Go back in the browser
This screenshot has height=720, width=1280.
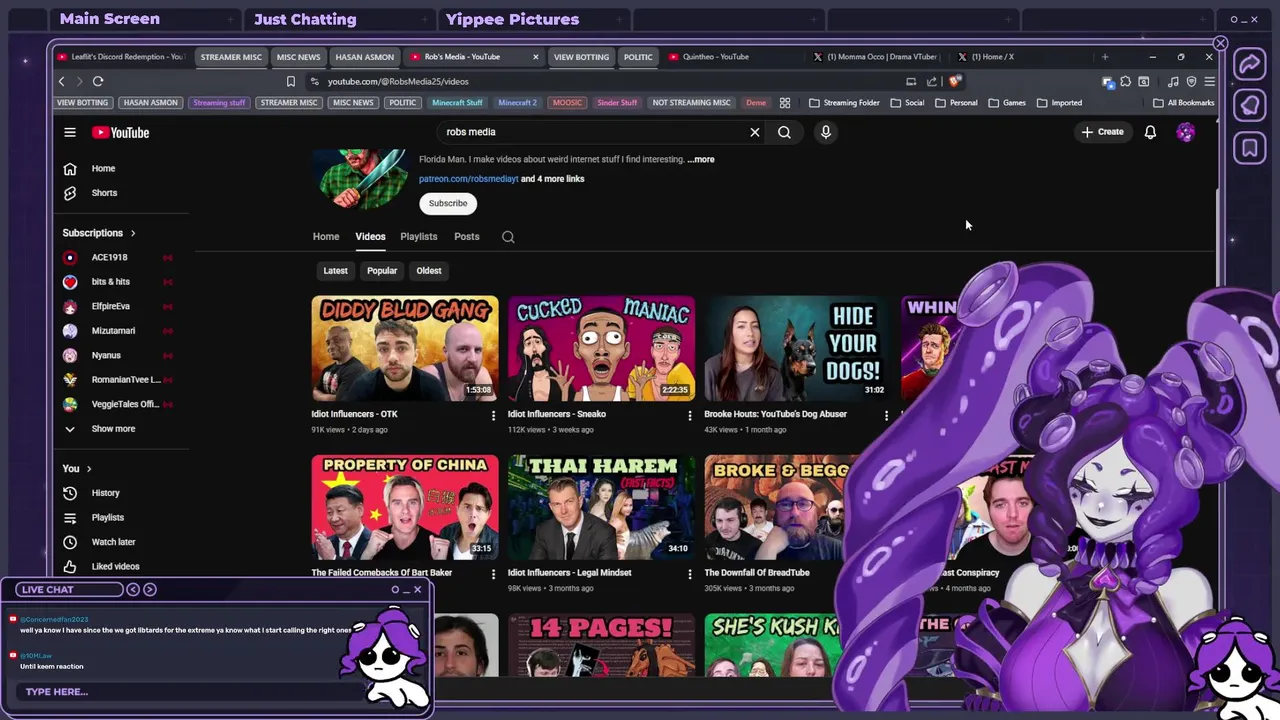pos(61,81)
